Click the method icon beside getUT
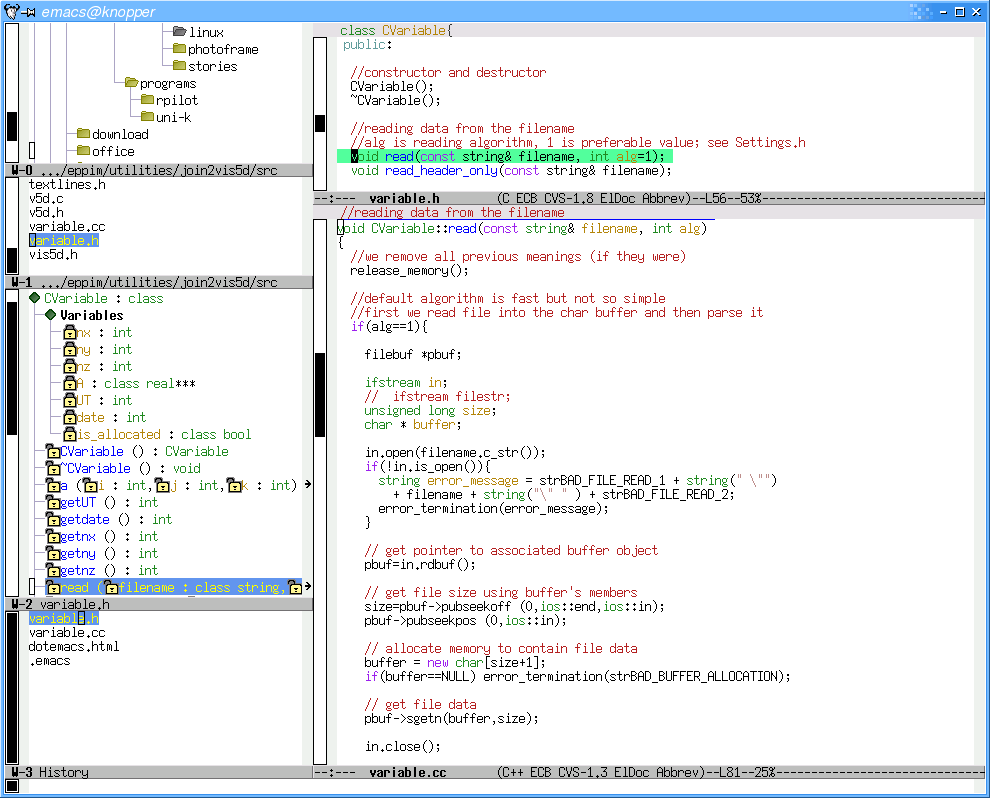 click(53, 503)
